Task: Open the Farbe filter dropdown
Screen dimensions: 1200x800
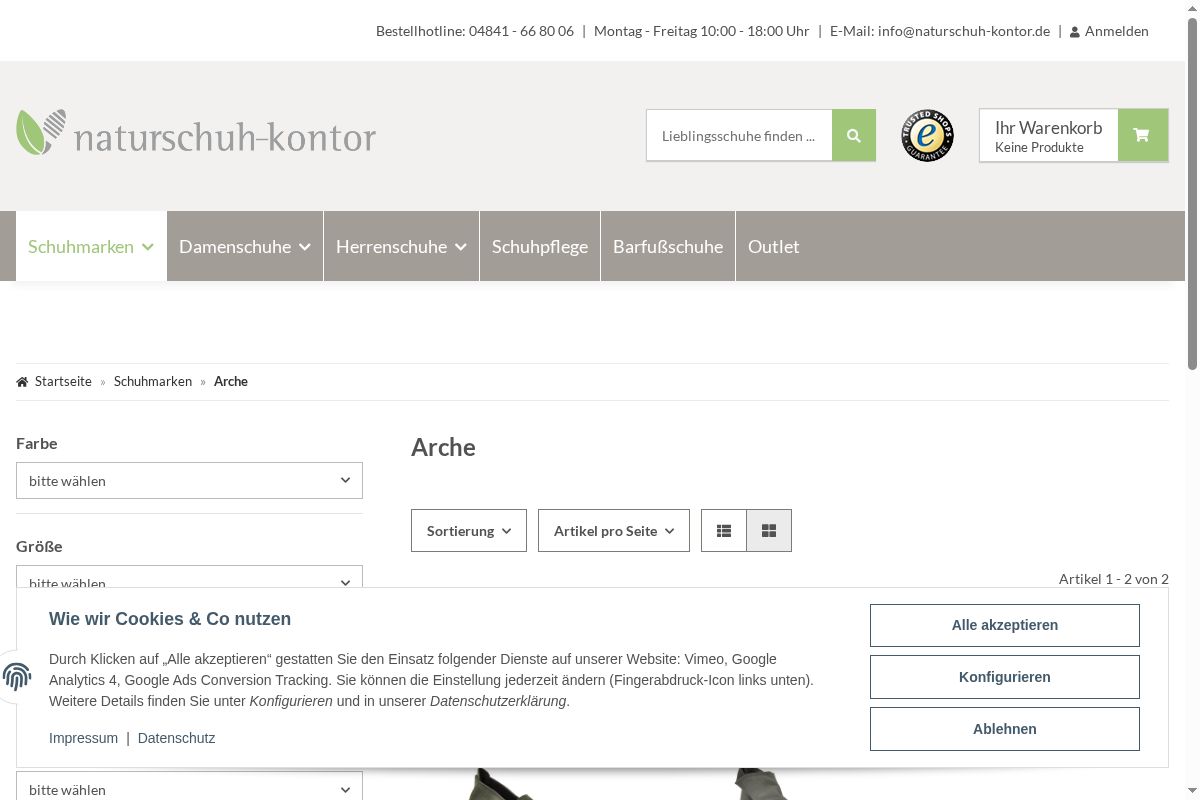Action: pos(189,480)
